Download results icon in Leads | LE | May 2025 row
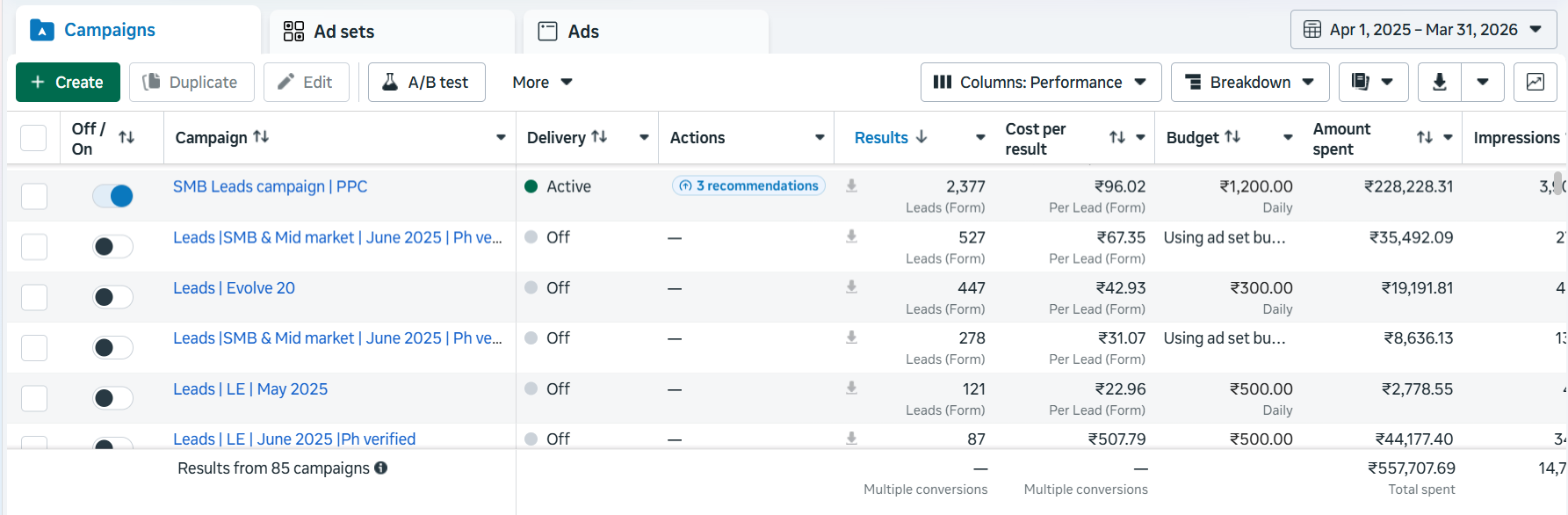The width and height of the screenshot is (1568, 515). (851, 388)
